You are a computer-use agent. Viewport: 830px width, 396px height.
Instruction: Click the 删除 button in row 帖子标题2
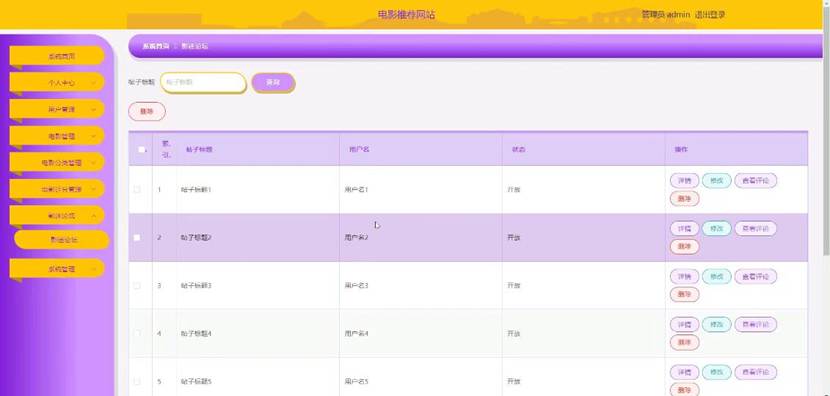click(684, 247)
